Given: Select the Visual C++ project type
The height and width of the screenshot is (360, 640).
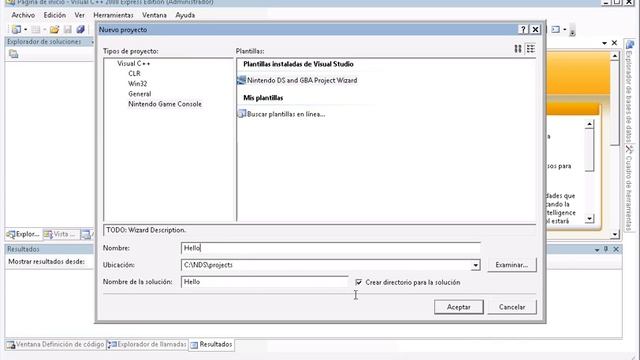Looking at the screenshot, I should (134, 64).
